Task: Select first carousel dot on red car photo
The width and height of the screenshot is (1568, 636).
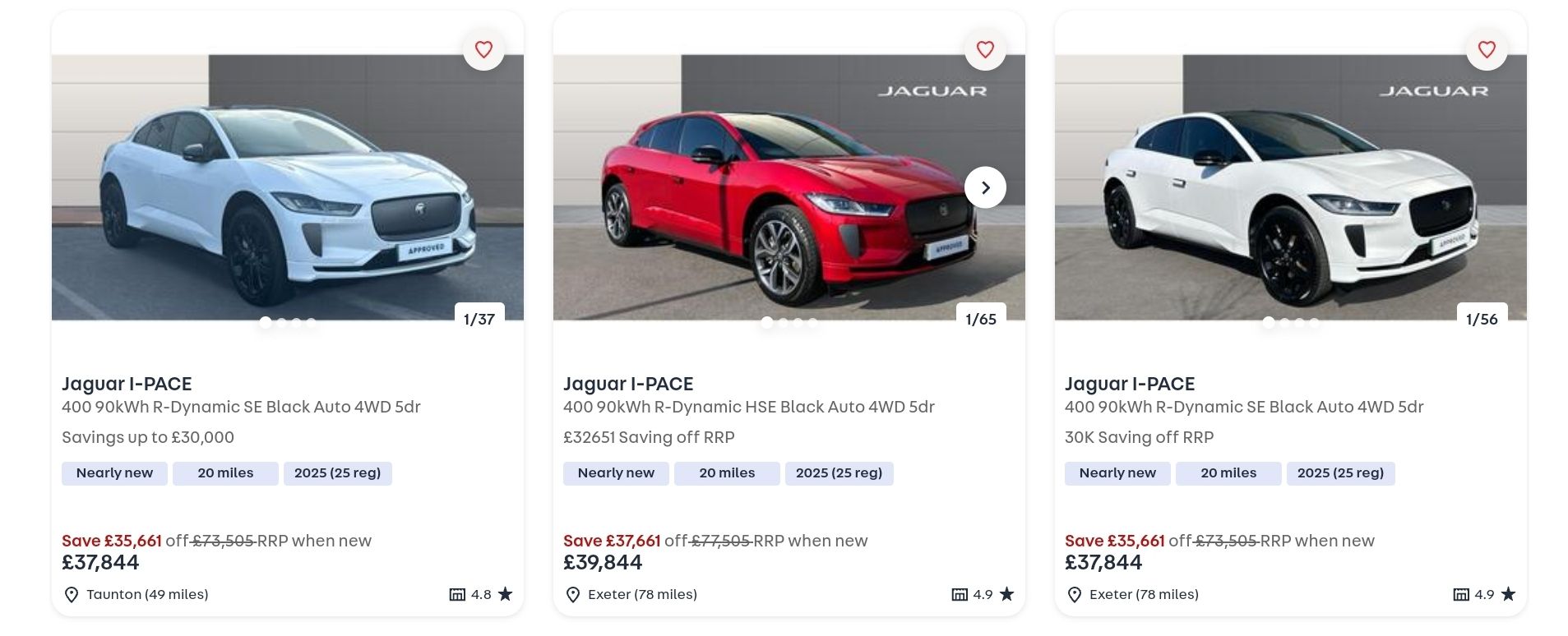Action: tap(767, 322)
